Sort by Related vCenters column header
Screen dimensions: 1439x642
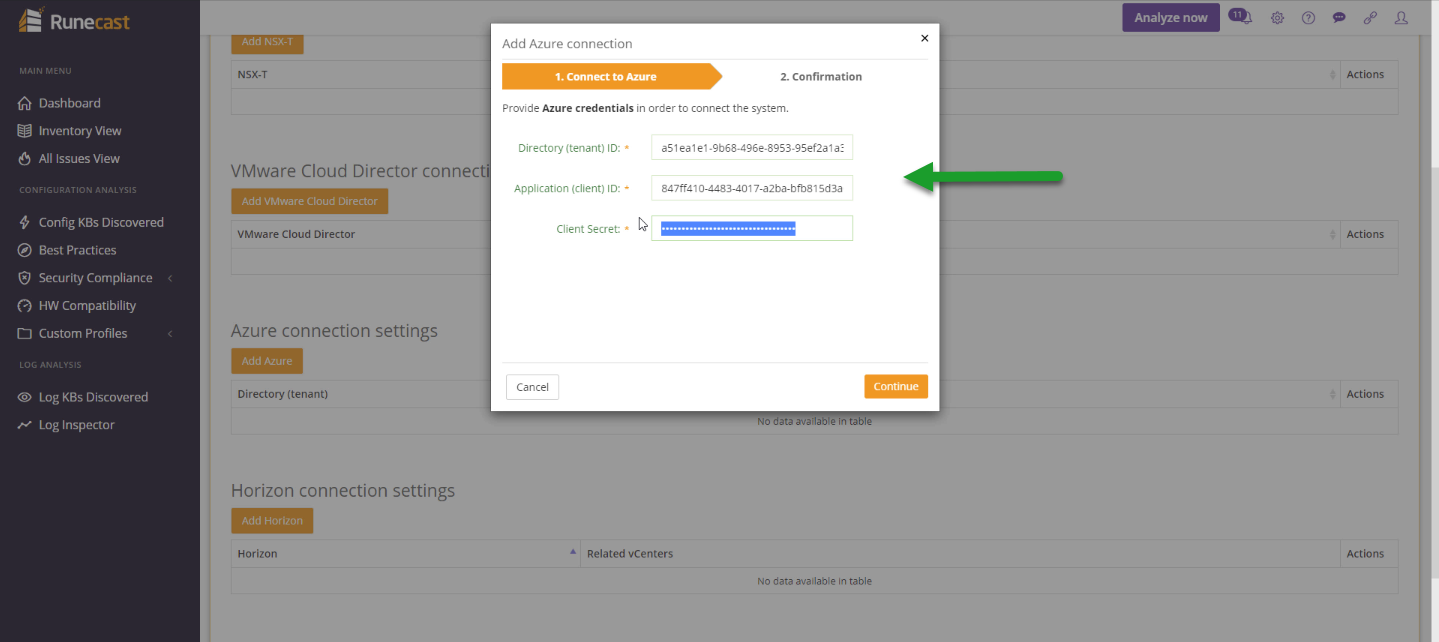click(x=960, y=553)
